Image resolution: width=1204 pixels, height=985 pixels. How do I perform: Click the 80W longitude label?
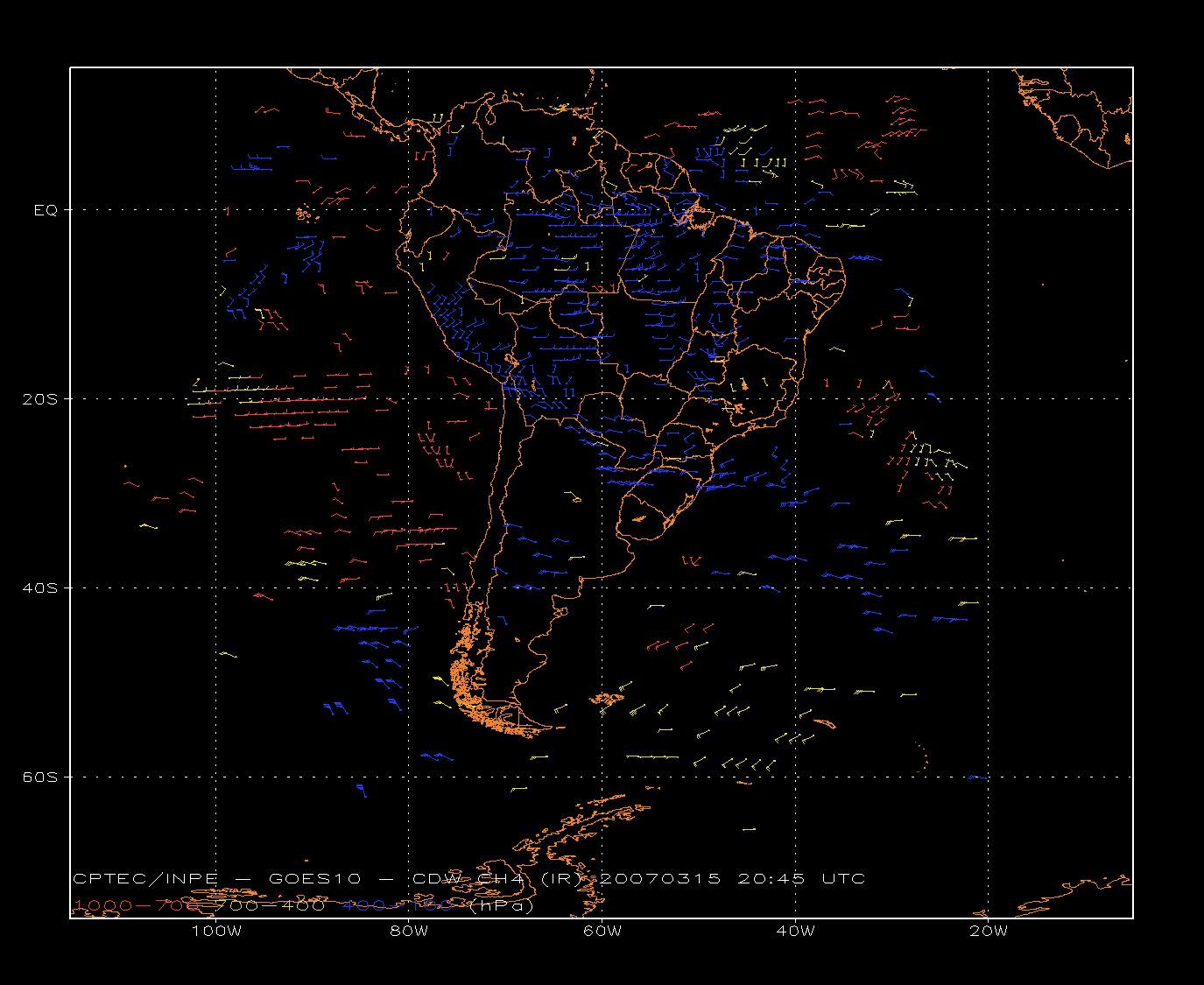pos(409,931)
